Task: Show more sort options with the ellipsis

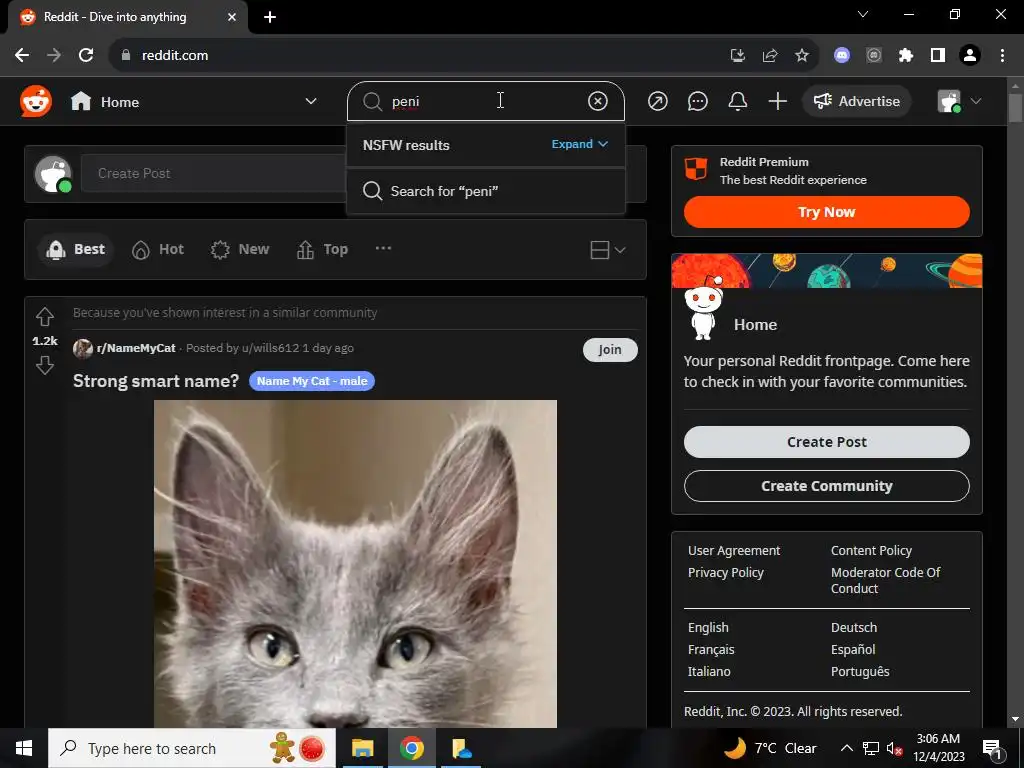Action: pos(383,248)
